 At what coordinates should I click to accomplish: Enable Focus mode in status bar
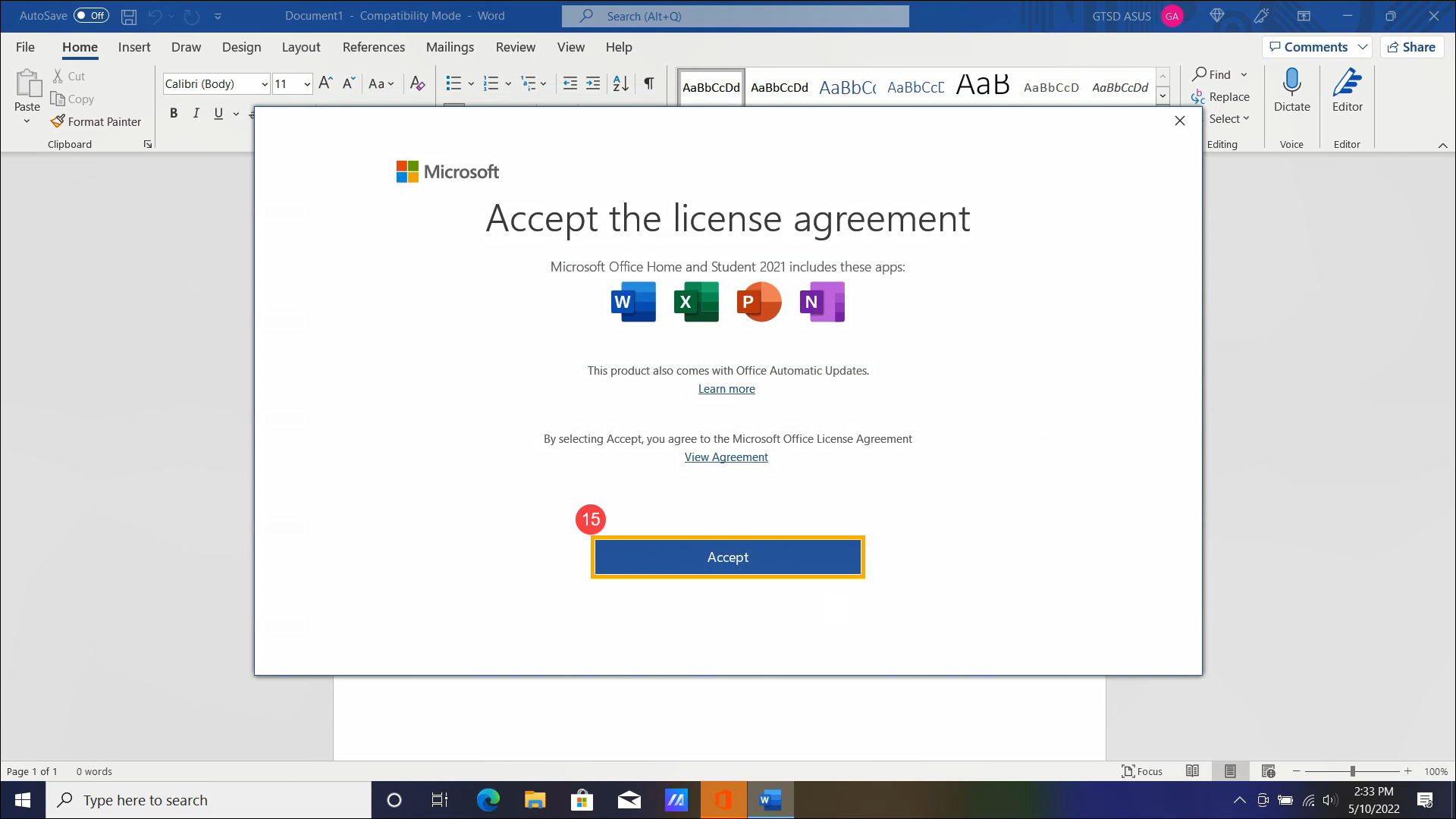pos(1142,771)
